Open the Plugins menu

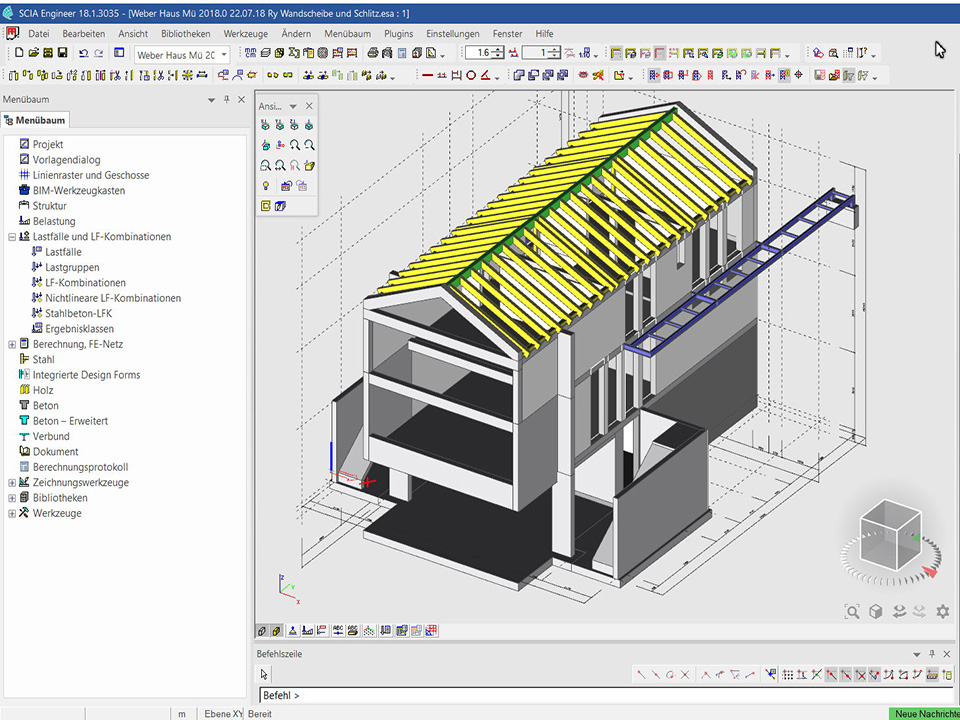tap(398, 33)
